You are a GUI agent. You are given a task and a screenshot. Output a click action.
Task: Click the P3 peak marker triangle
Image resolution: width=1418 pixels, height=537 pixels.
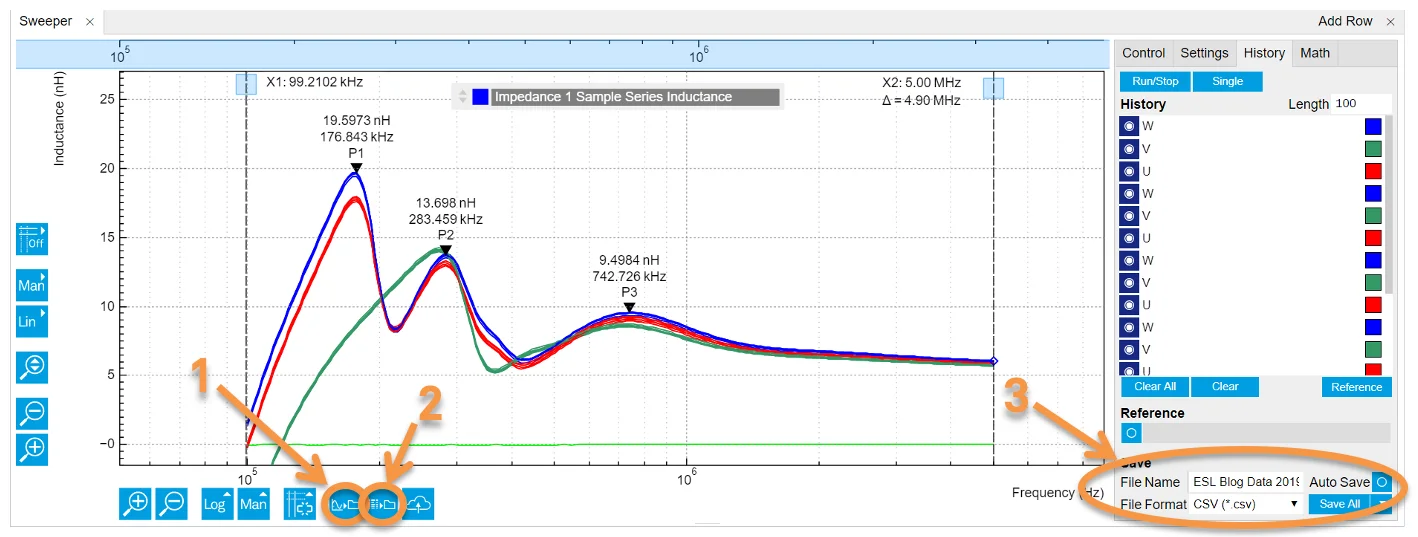[x=629, y=308]
